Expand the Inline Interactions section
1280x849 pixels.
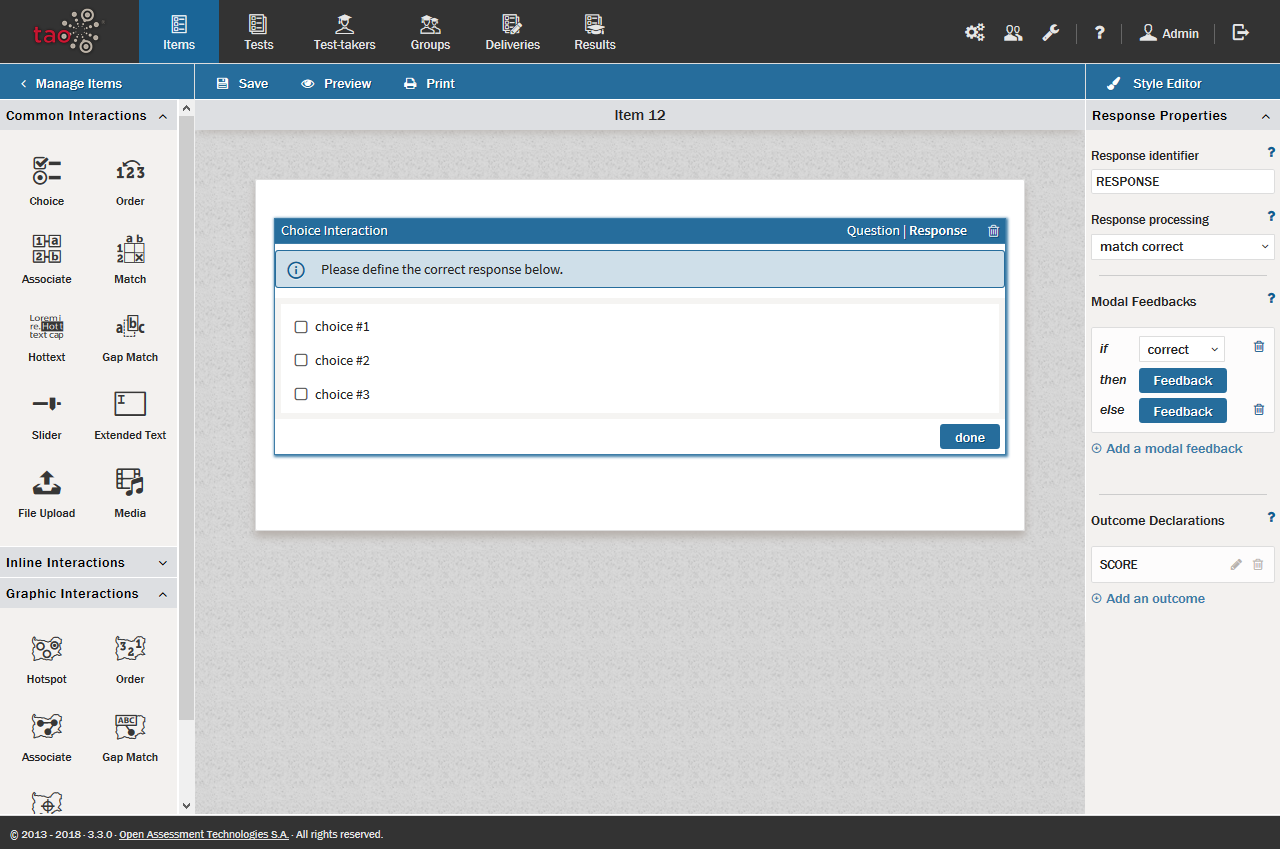point(88,563)
